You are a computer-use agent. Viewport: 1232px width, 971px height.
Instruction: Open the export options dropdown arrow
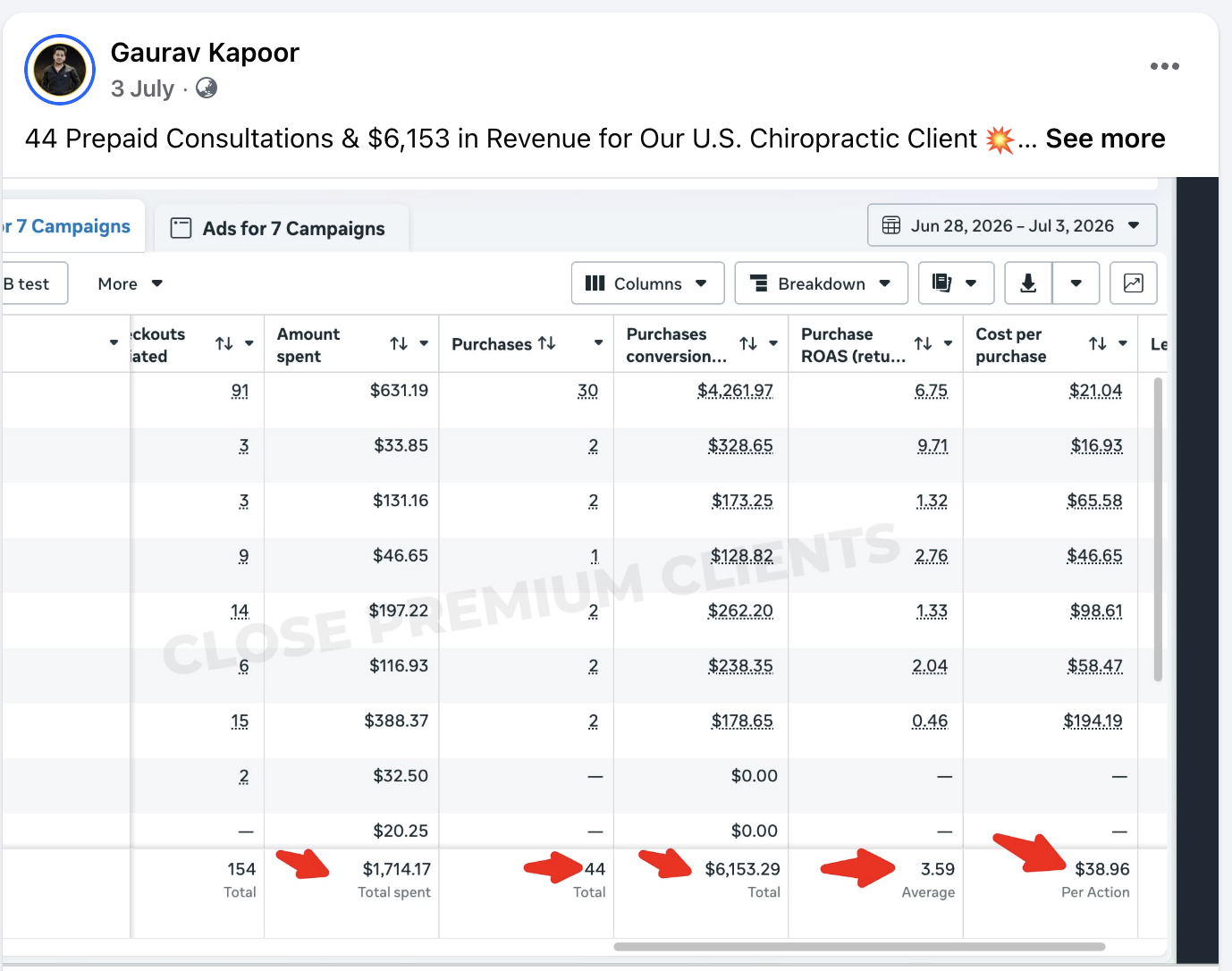(x=1076, y=283)
